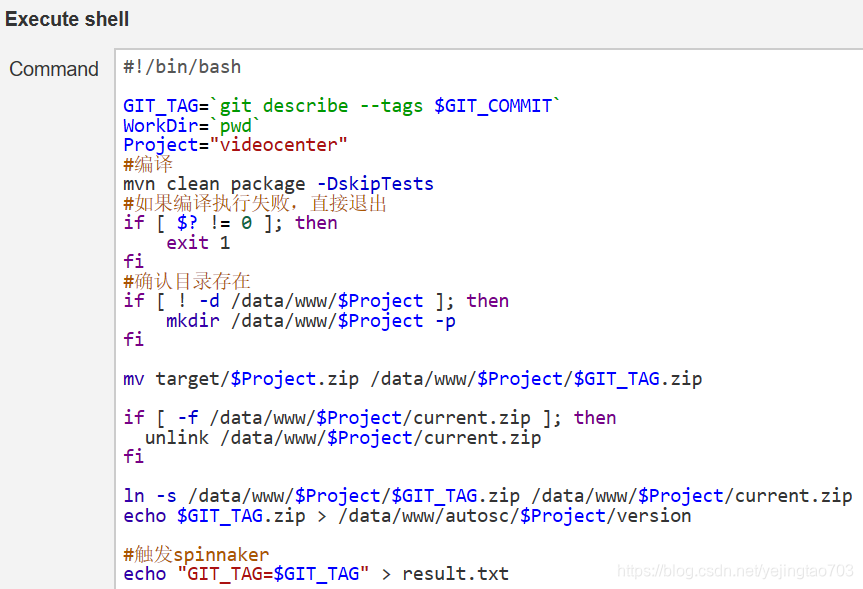Click the '#编译' comment line
The height and width of the screenshot is (589, 863).
pos(148,164)
